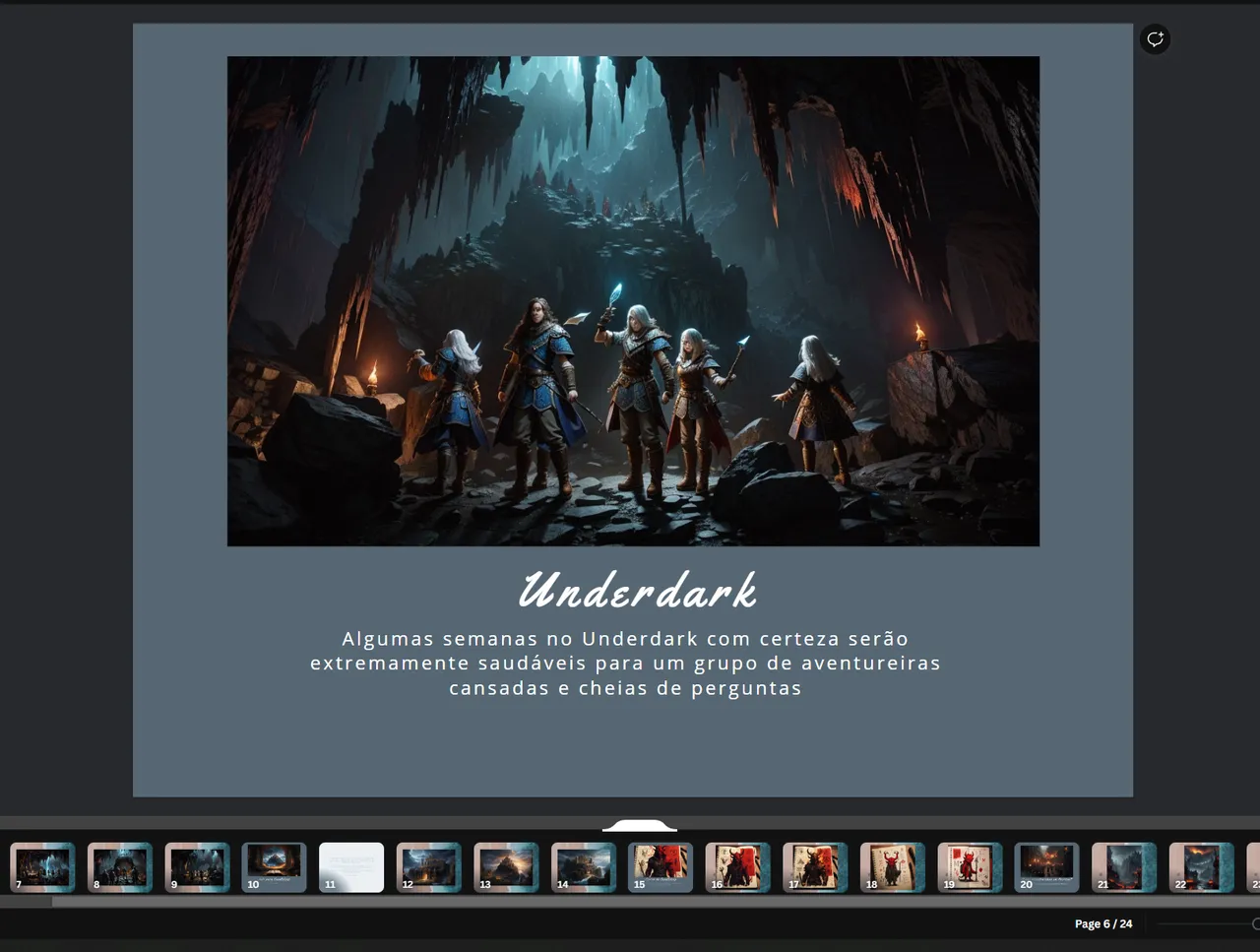Click the add comment icon beside the slide

[1155, 39]
